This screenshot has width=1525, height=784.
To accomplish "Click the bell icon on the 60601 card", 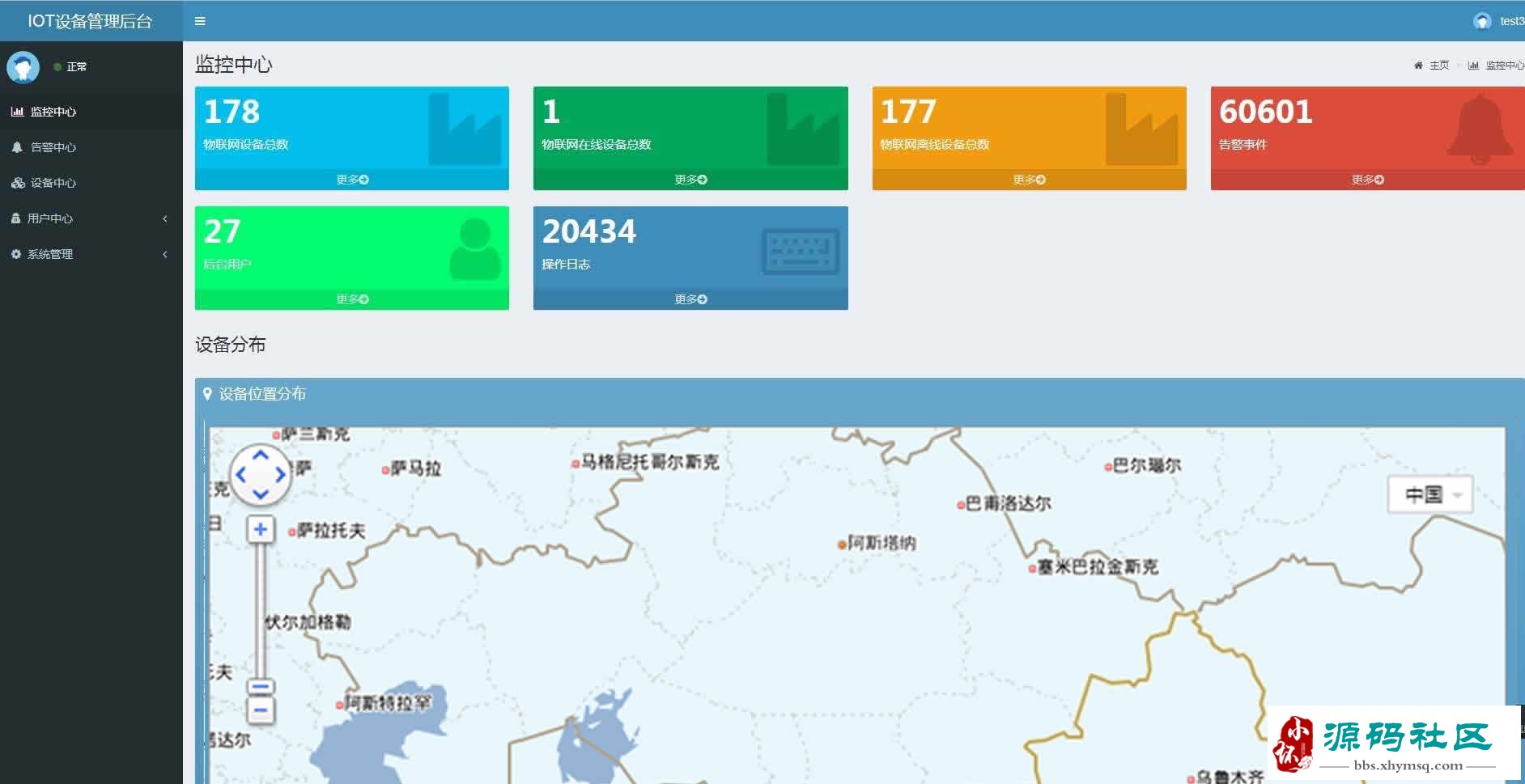I will [x=1480, y=129].
